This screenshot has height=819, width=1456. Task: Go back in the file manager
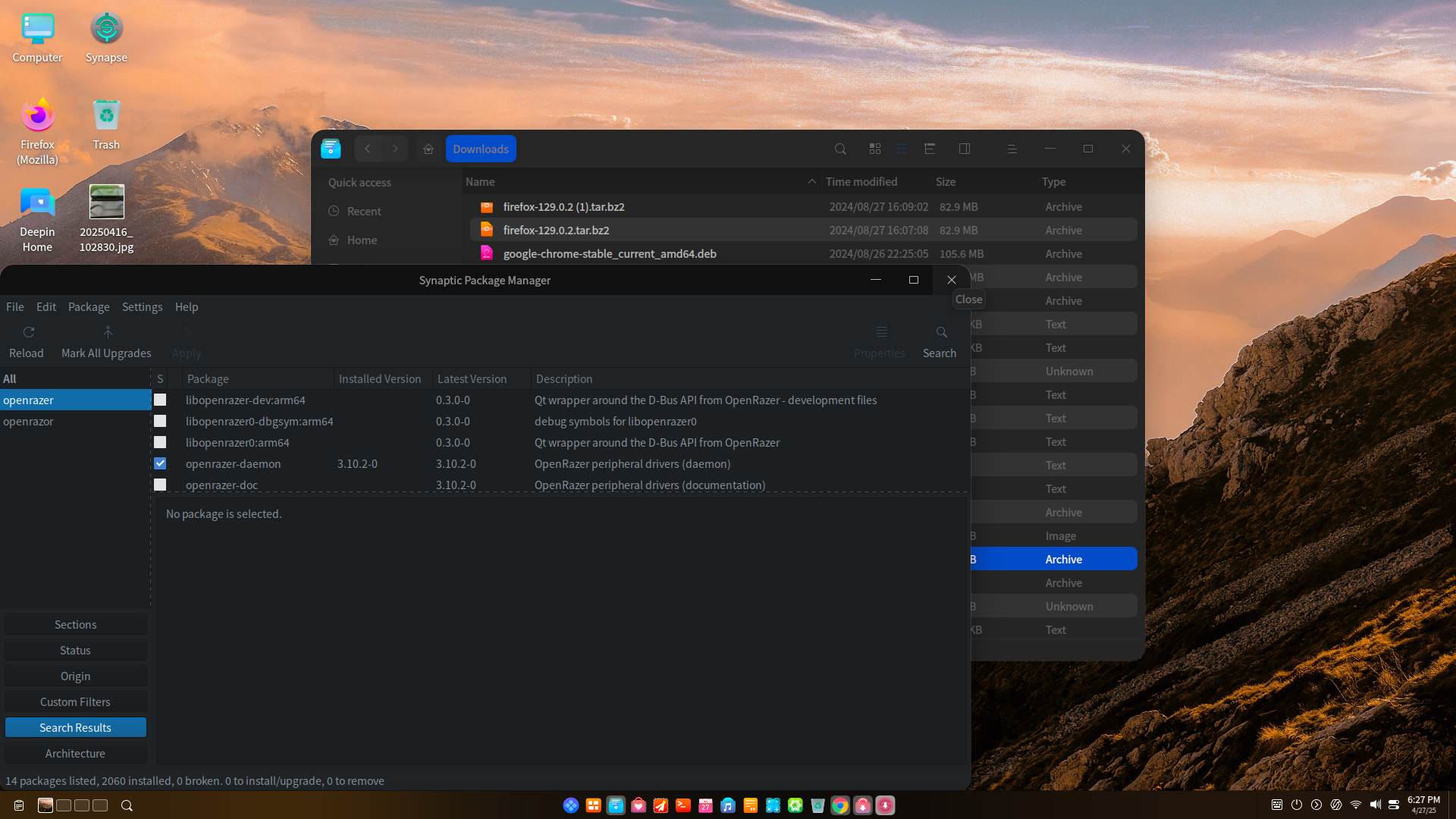pos(368,149)
